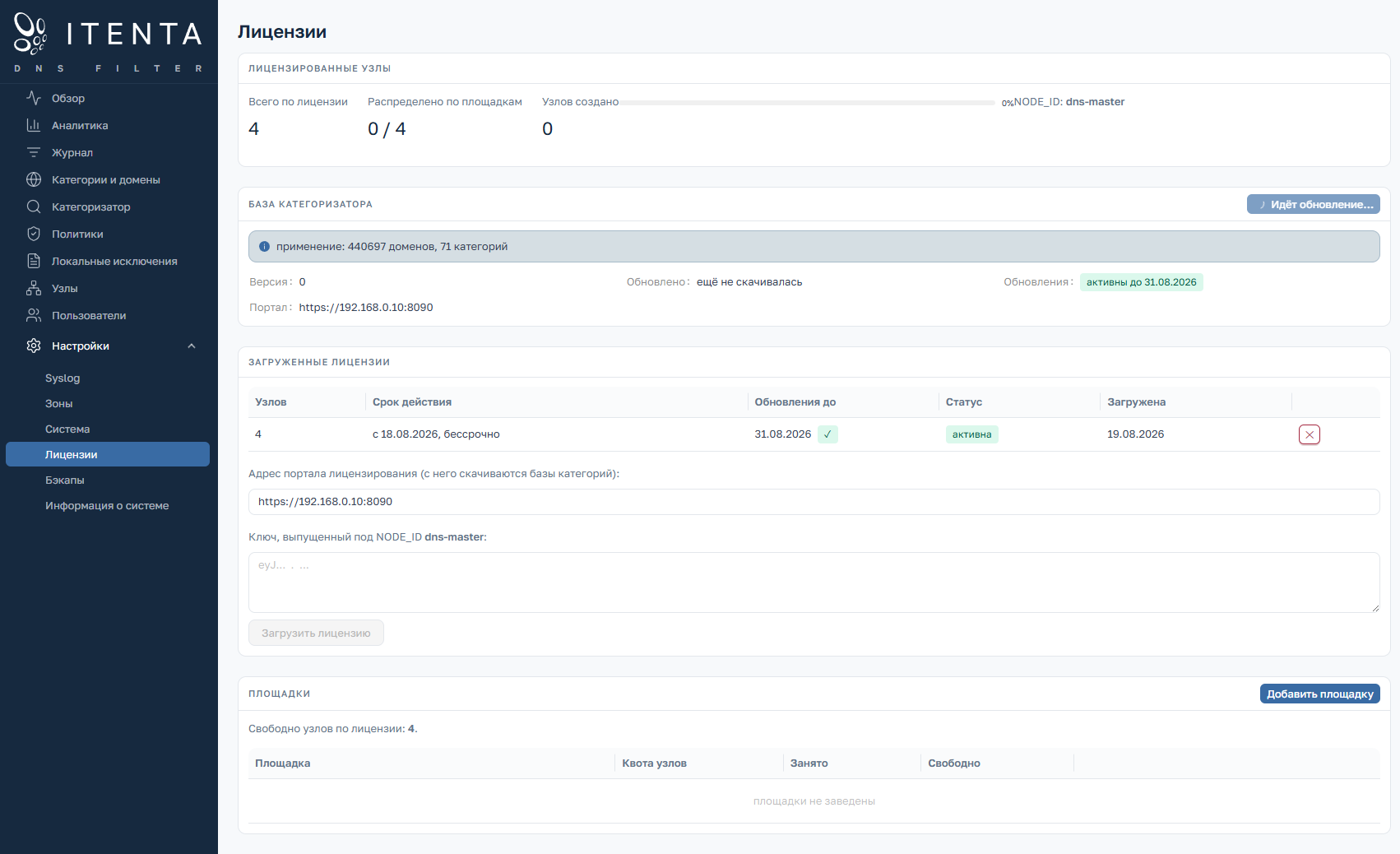Click the Идёт обновление button
Viewport: 1400px width, 854px height.
[1314, 204]
